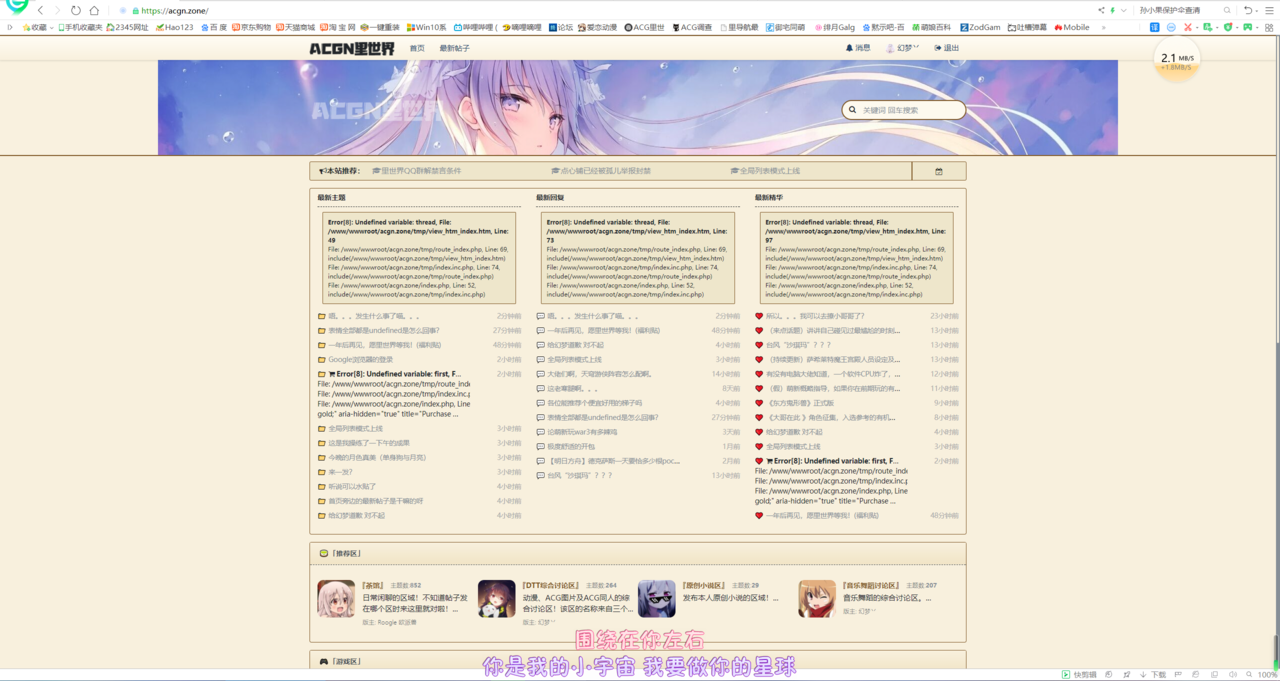Click the ACGN里世界 site logo
The height and width of the screenshot is (681, 1280).
tap(351, 48)
